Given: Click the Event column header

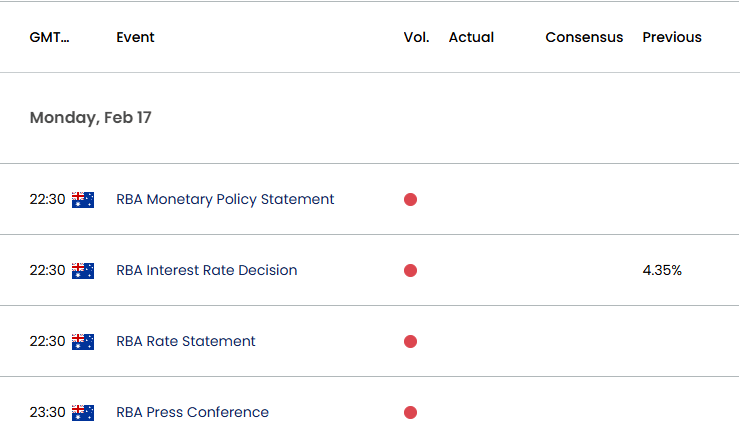Looking at the screenshot, I should (x=135, y=37).
